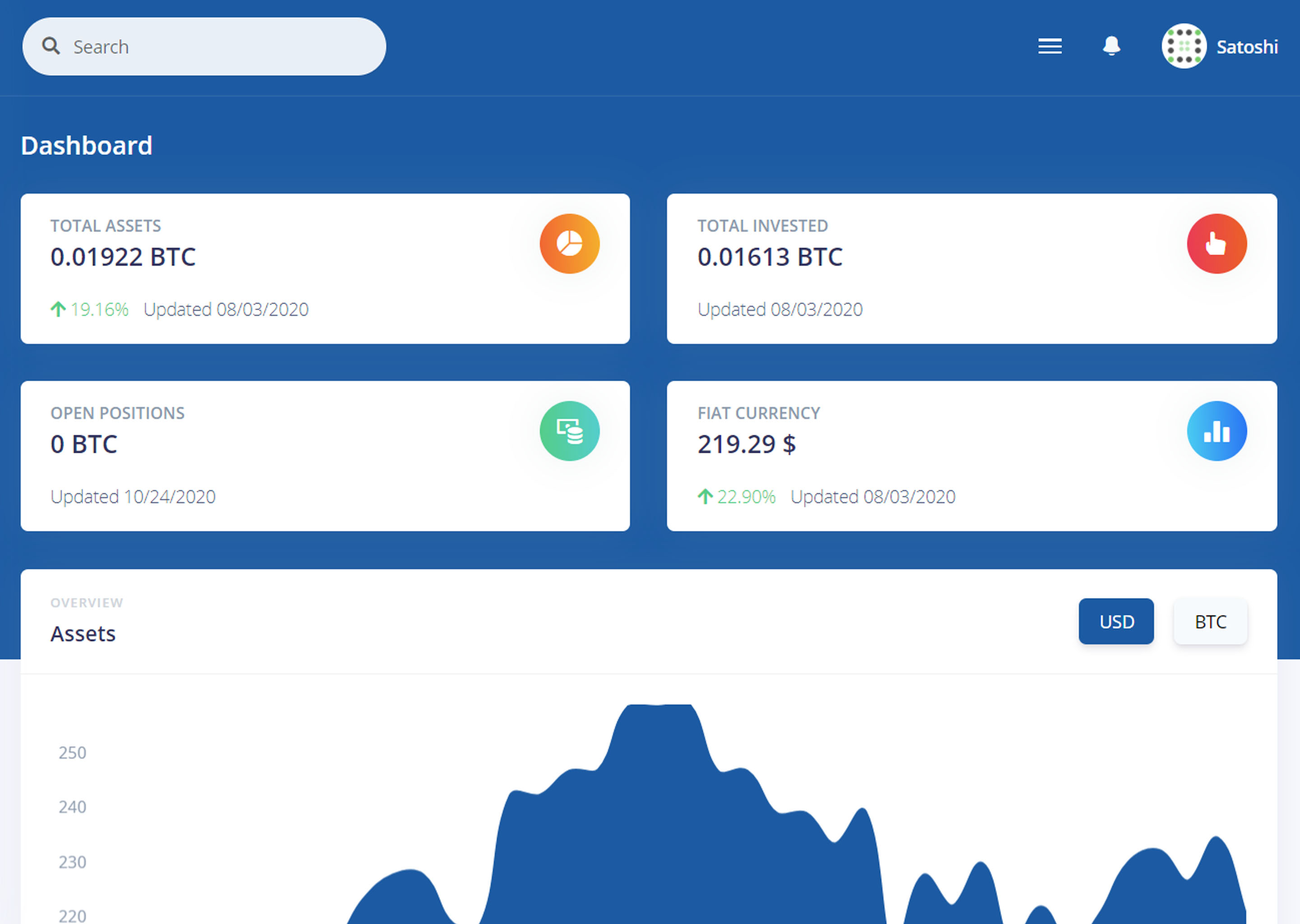Open the hamburger navigation menu

click(1049, 46)
